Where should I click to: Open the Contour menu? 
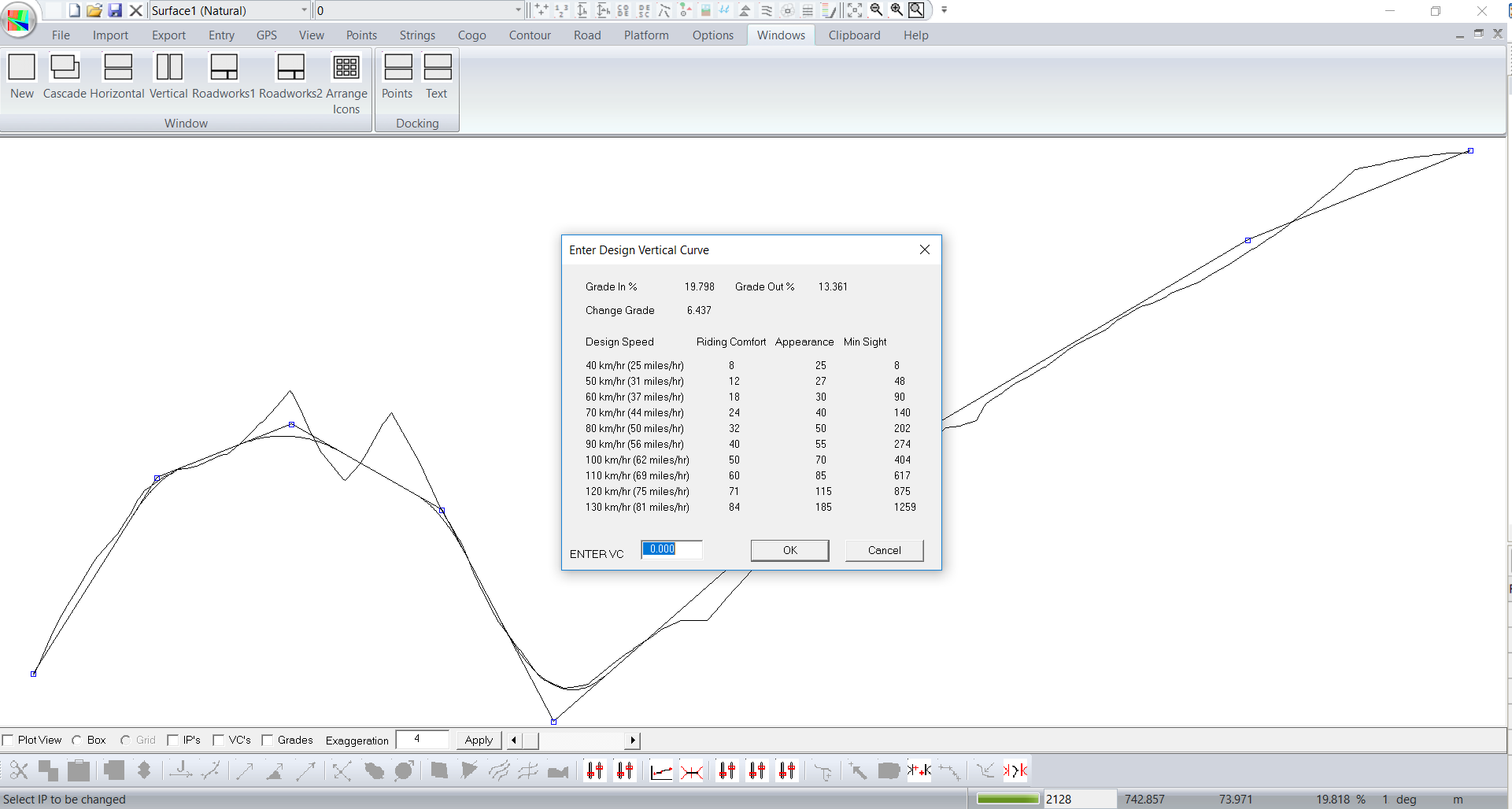pyautogui.click(x=530, y=35)
